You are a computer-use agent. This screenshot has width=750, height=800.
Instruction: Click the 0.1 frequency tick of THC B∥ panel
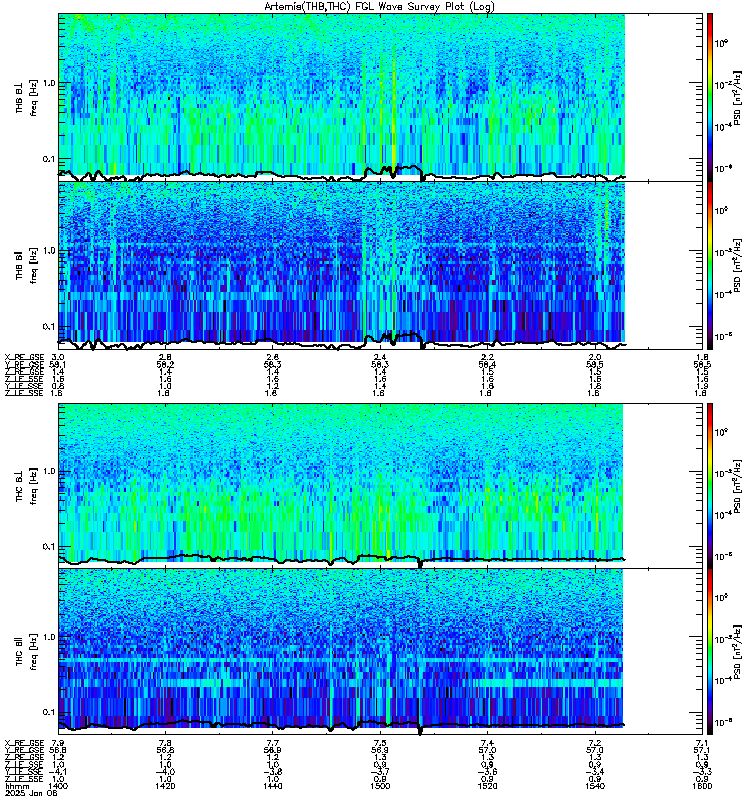coord(48,712)
